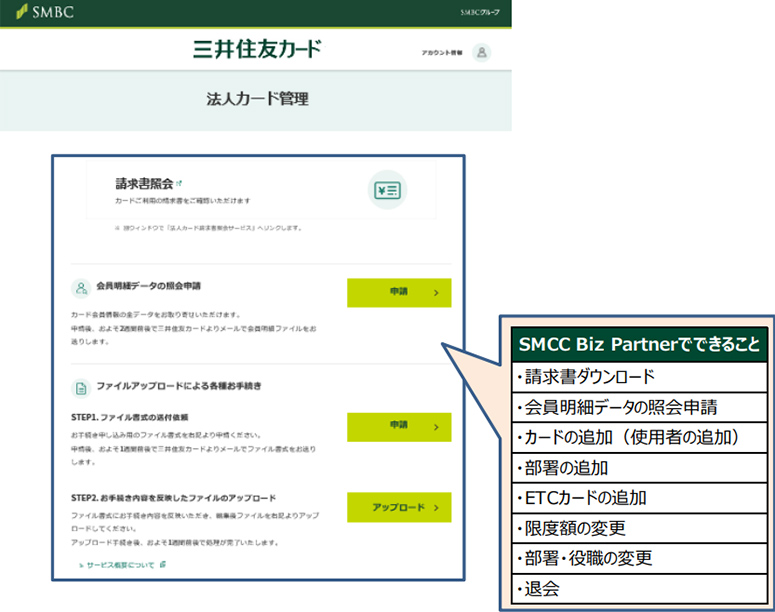Select the ETCカードの追加 row

point(639,498)
